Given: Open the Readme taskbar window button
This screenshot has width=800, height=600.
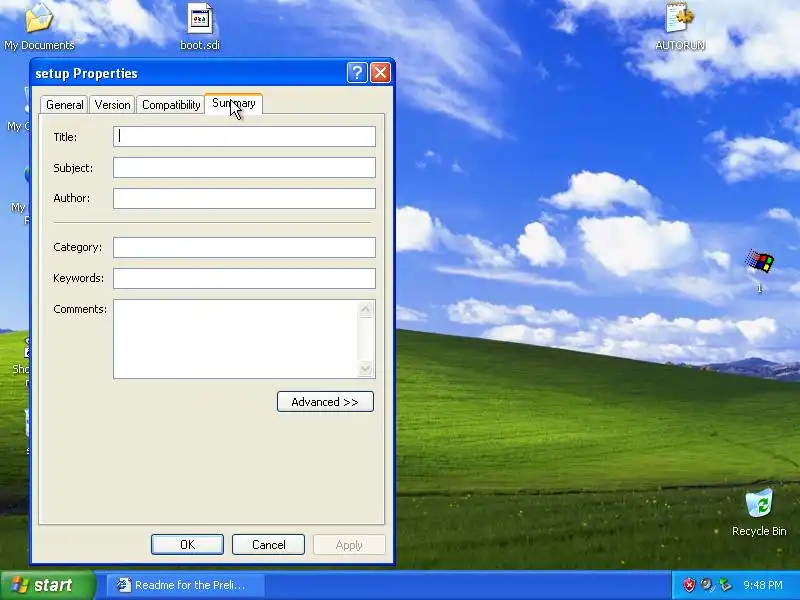Looking at the screenshot, I should click(185, 585).
